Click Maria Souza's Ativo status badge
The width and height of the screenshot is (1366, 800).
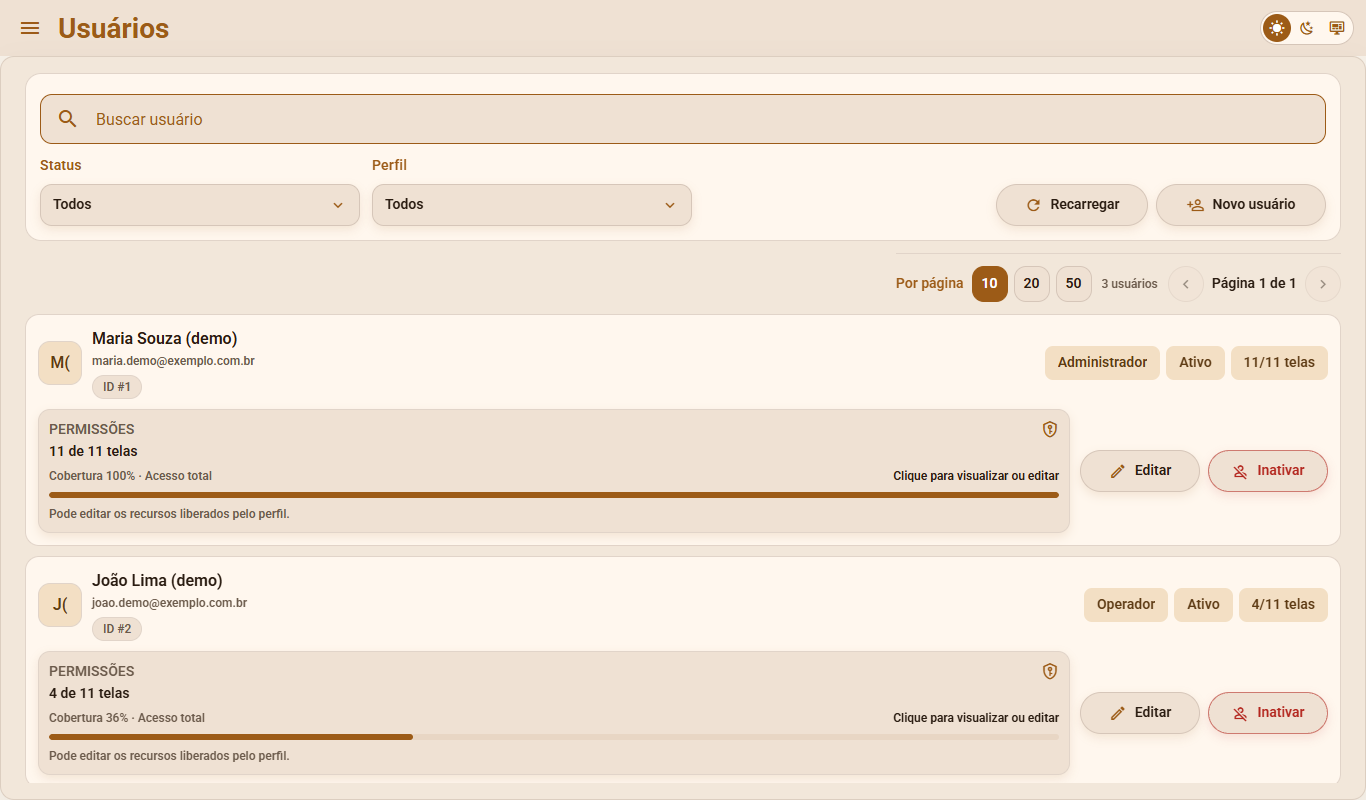coord(1195,363)
